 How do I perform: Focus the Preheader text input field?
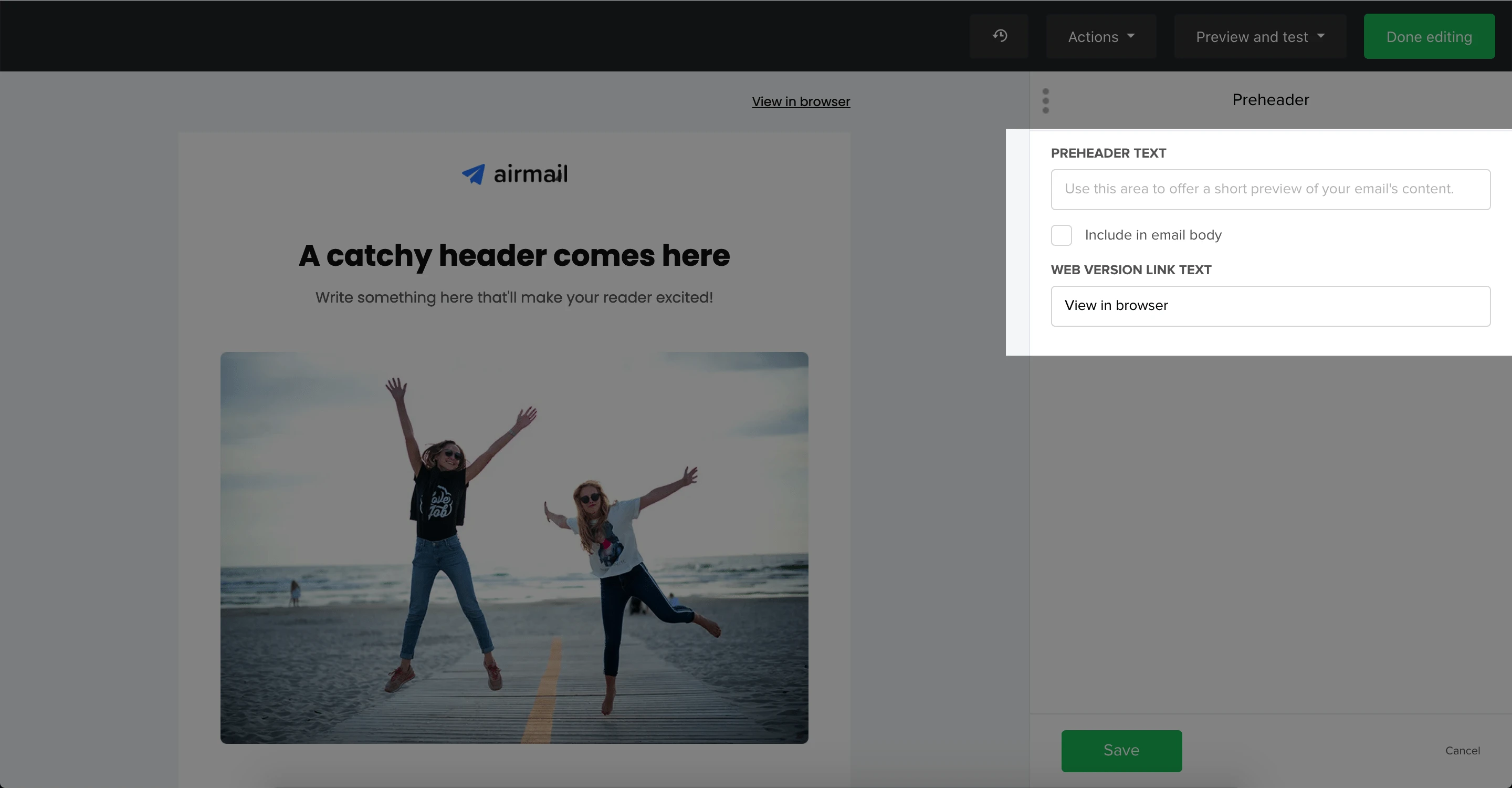(1270, 189)
